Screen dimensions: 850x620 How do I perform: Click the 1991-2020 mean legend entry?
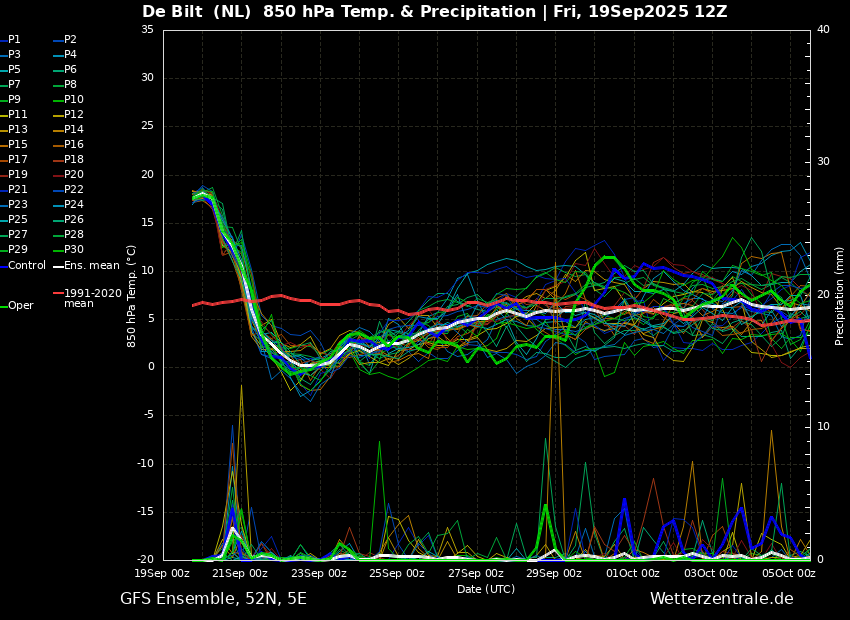coord(88,298)
